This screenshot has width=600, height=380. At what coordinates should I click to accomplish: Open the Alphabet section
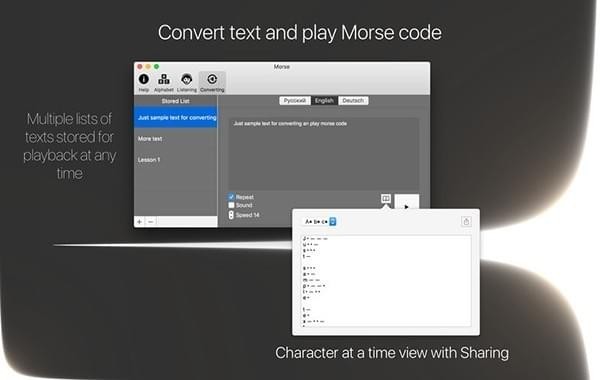164,82
